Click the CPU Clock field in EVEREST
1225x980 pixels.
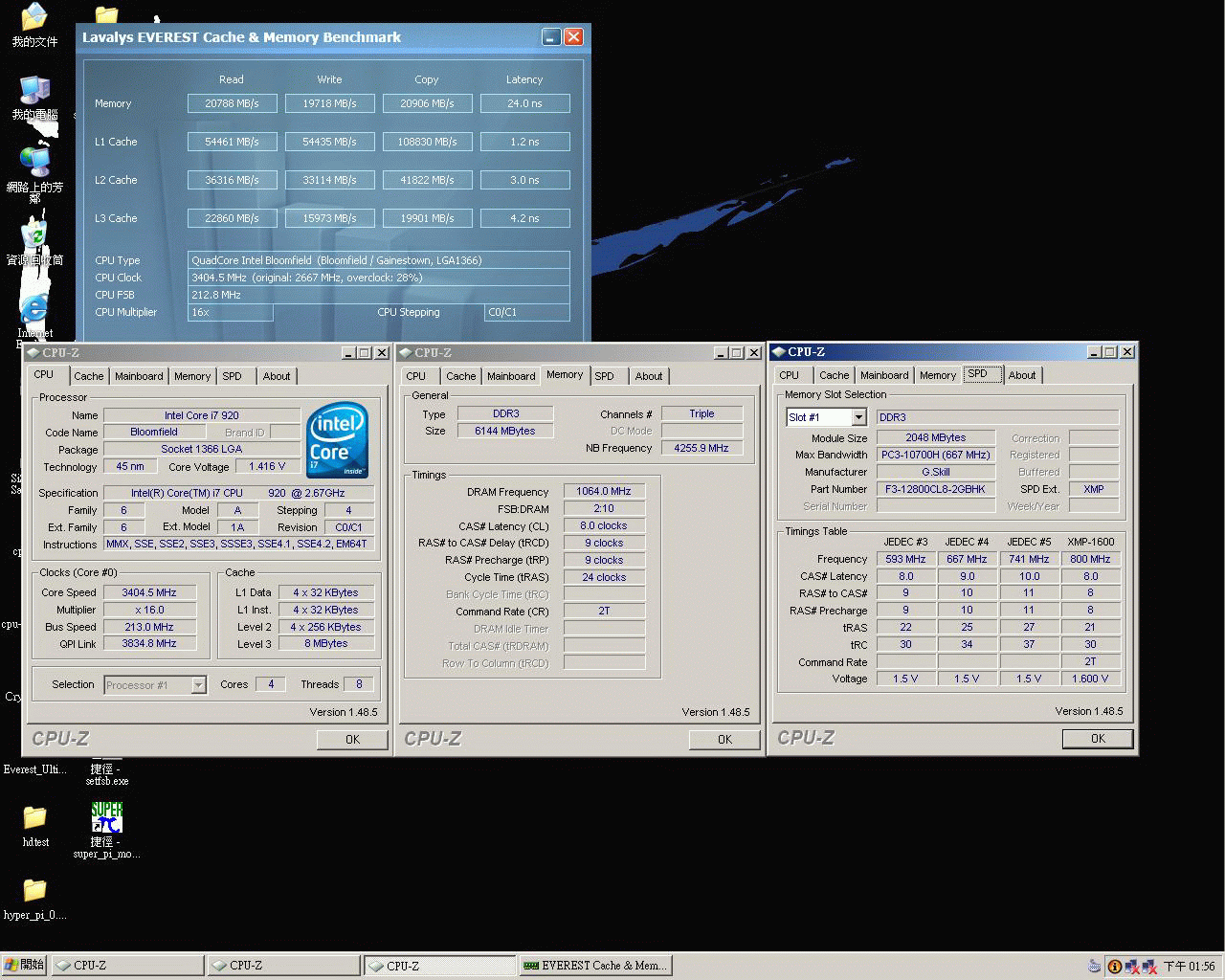pos(379,278)
